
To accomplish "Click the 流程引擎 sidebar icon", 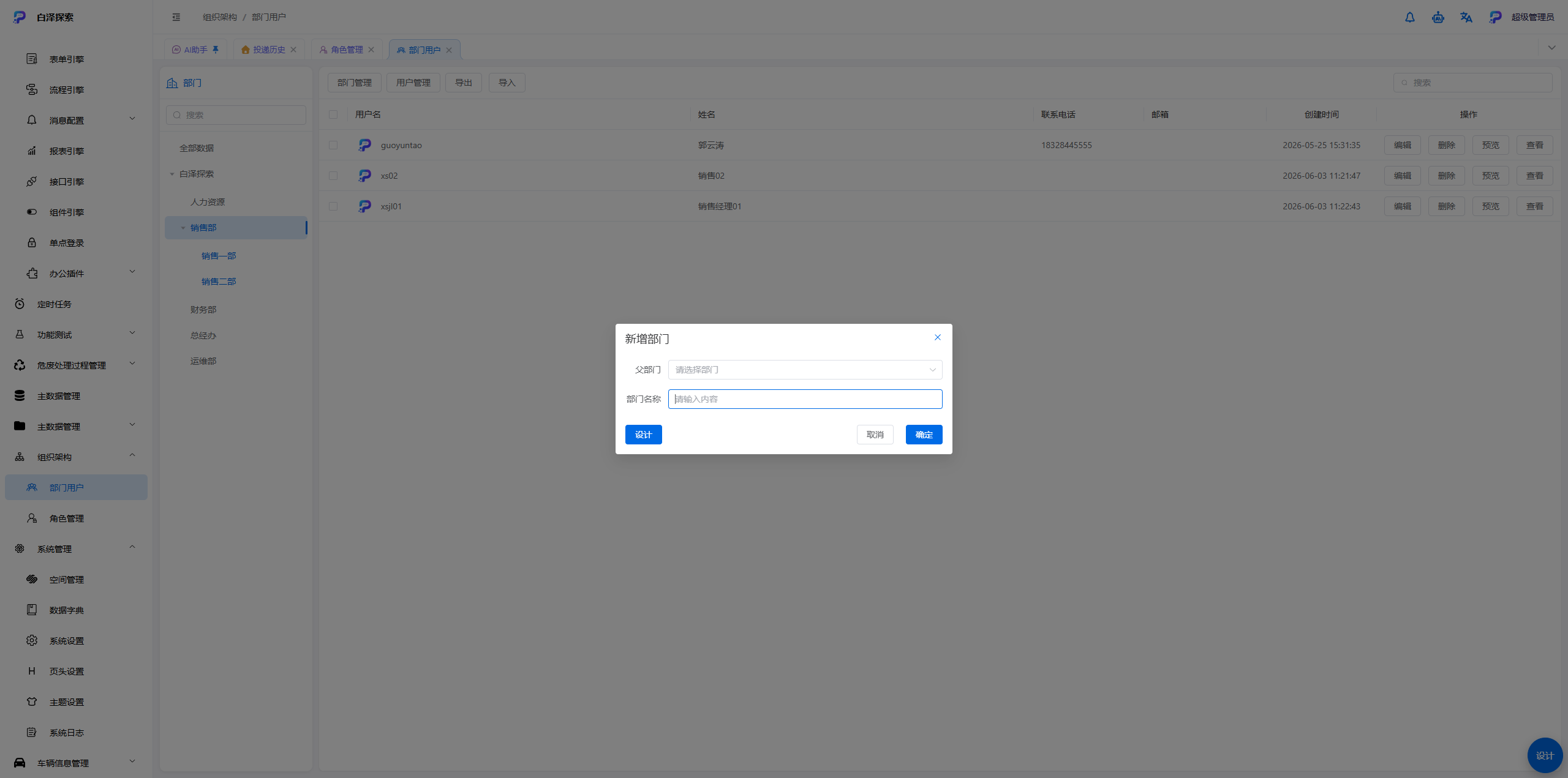I will point(32,89).
